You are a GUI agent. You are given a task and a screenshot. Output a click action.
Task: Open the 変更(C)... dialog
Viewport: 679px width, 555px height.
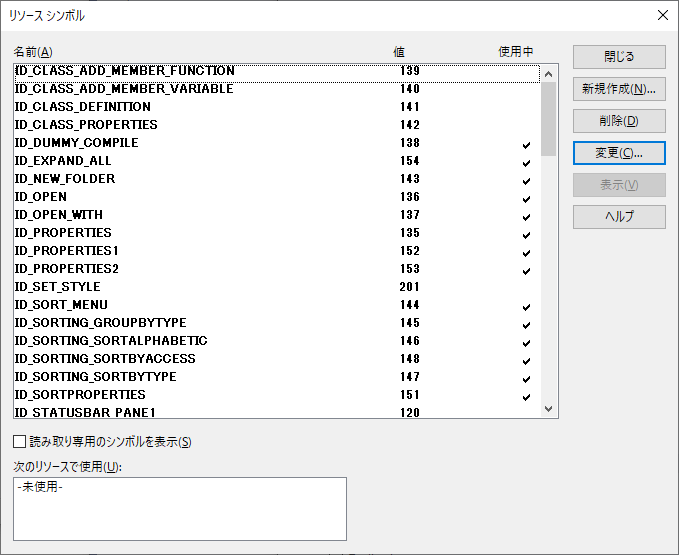(618, 153)
